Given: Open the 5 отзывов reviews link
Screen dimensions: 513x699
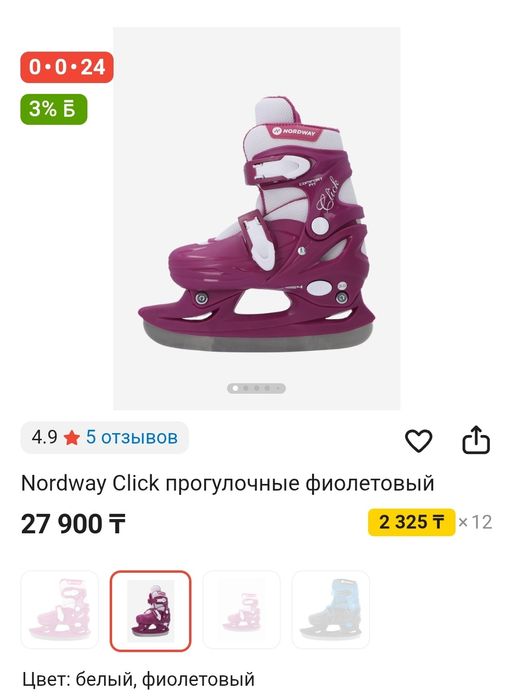Looking at the screenshot, I should click(131, 437).
